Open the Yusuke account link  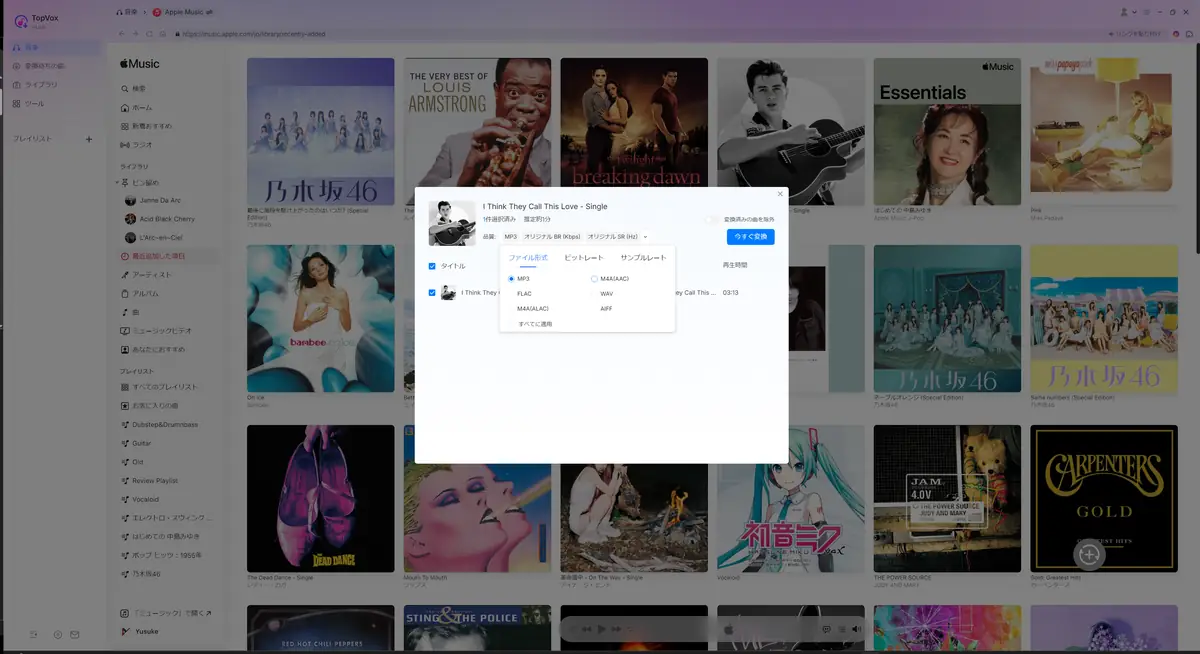coord(139,631)
